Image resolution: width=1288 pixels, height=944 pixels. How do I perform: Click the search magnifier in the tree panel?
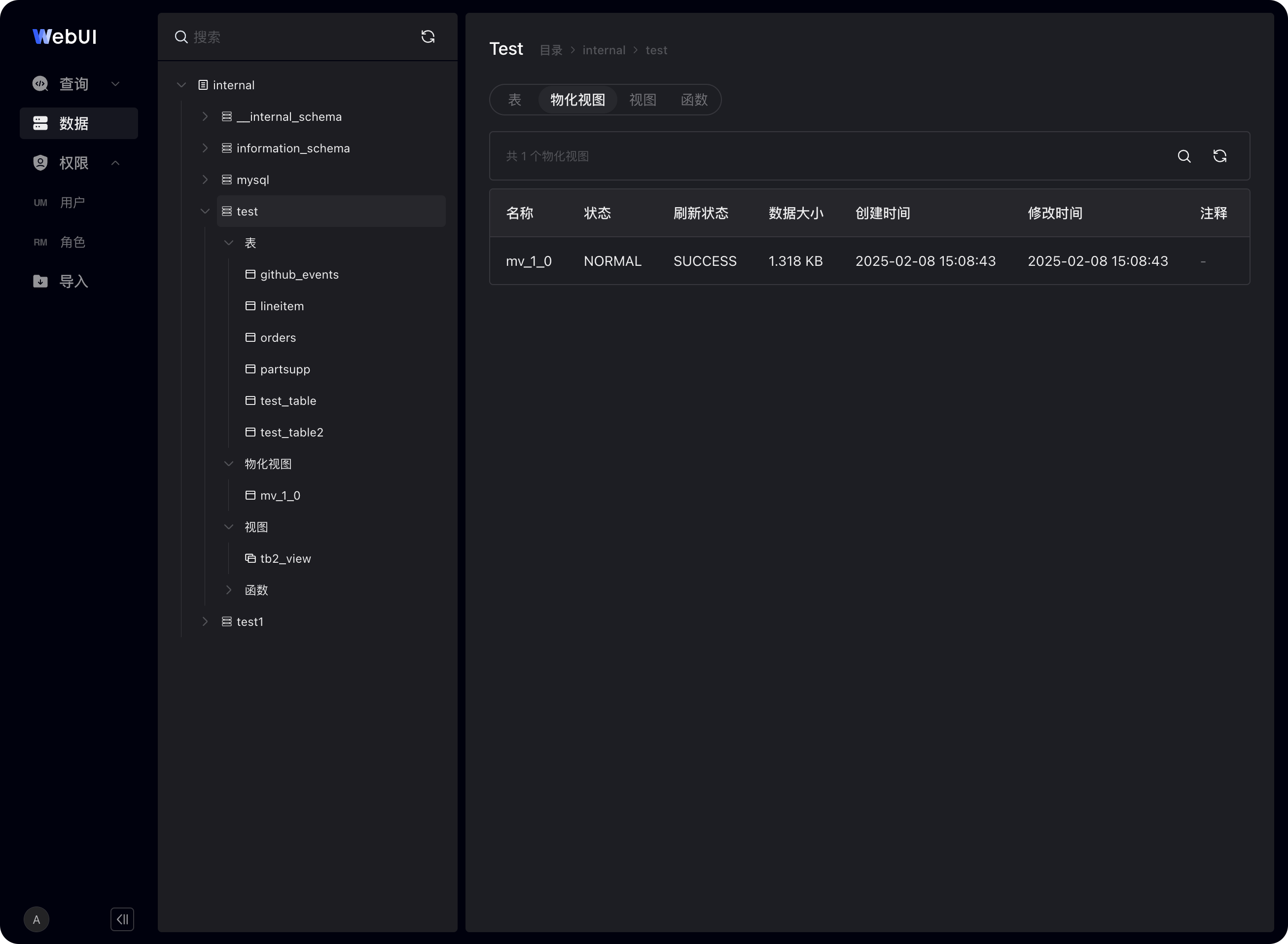click(181, 37)
